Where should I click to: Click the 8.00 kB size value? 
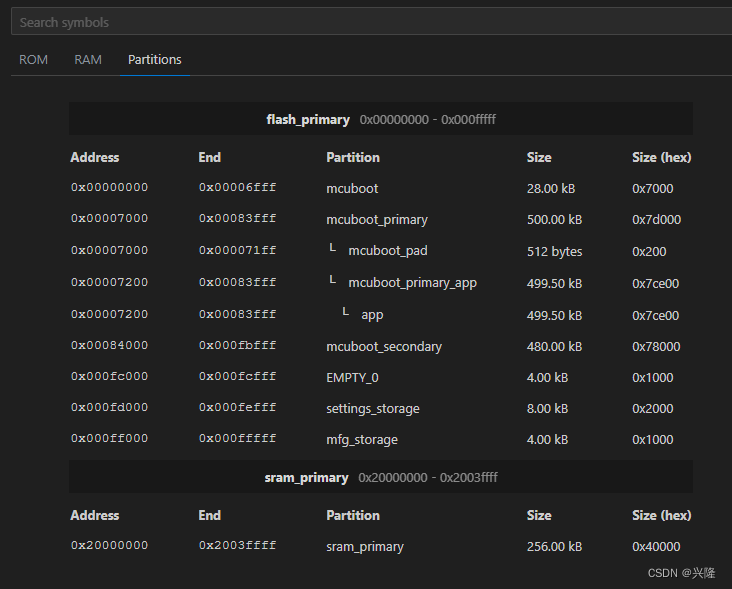click(548, 408)
